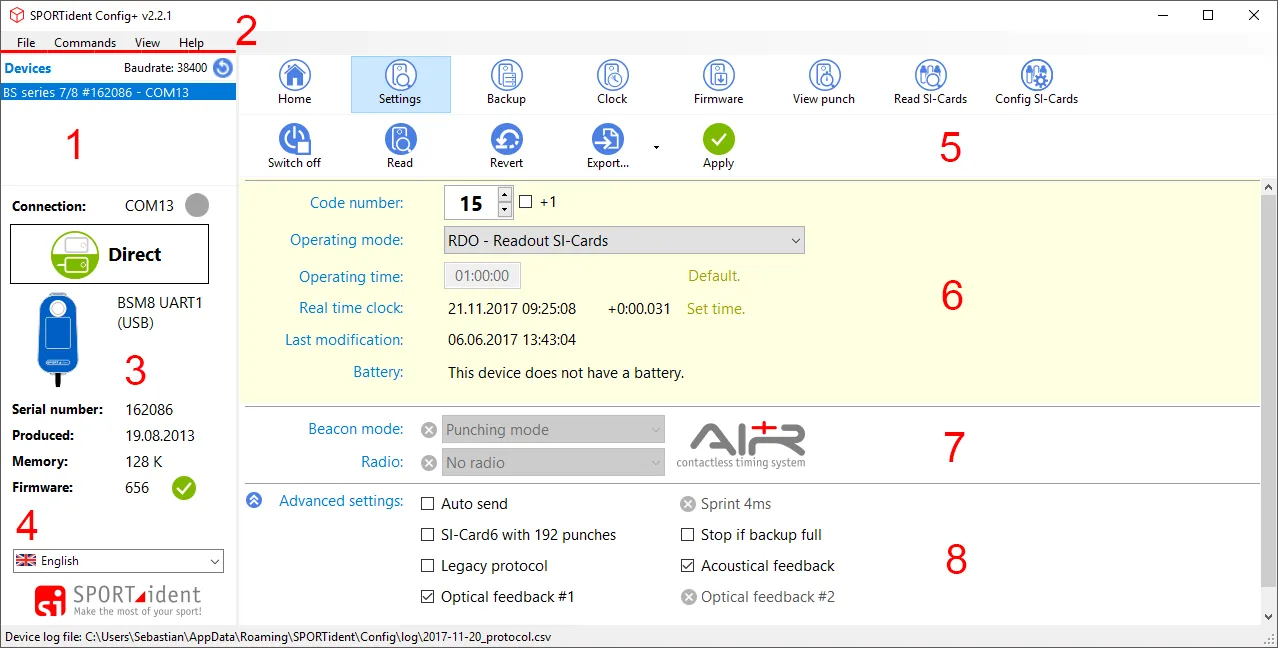Viewport: 1278px width, 648px height.
Task: Open Config SI-Cards tool
Action: (x=1036, y=75)
